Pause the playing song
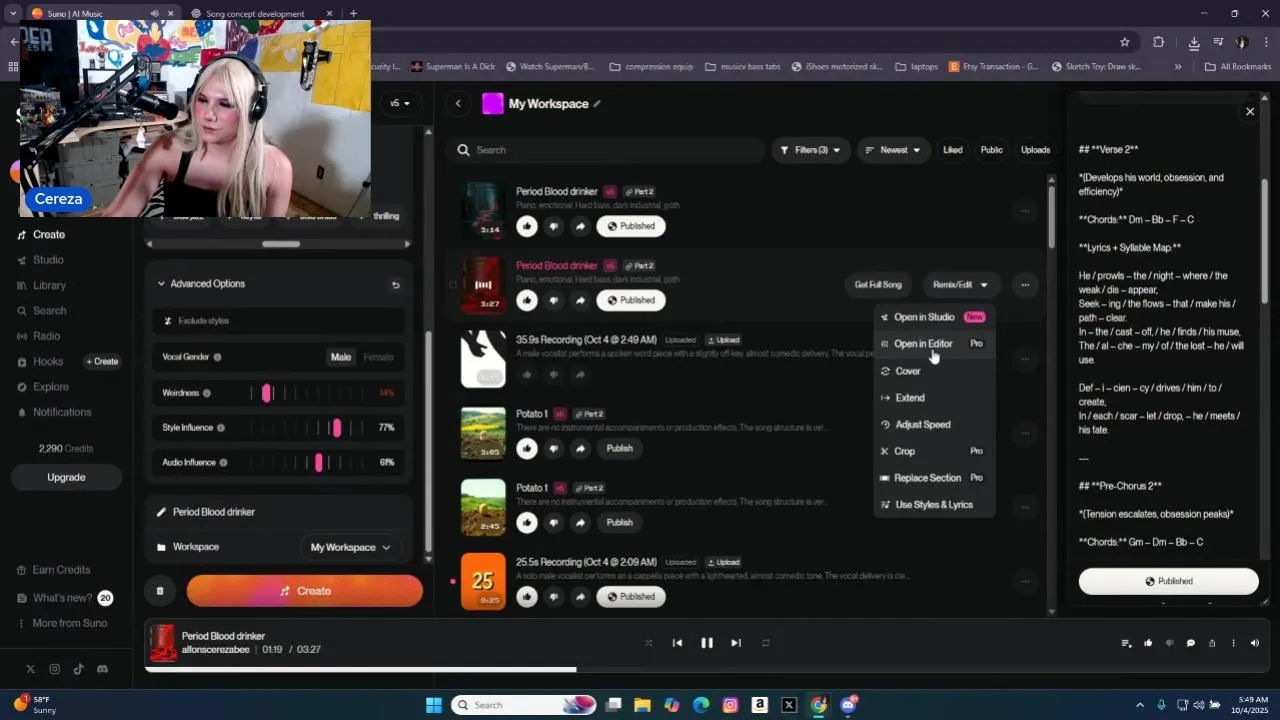The height and width of the screenshot is (720, 1280). 707,643
